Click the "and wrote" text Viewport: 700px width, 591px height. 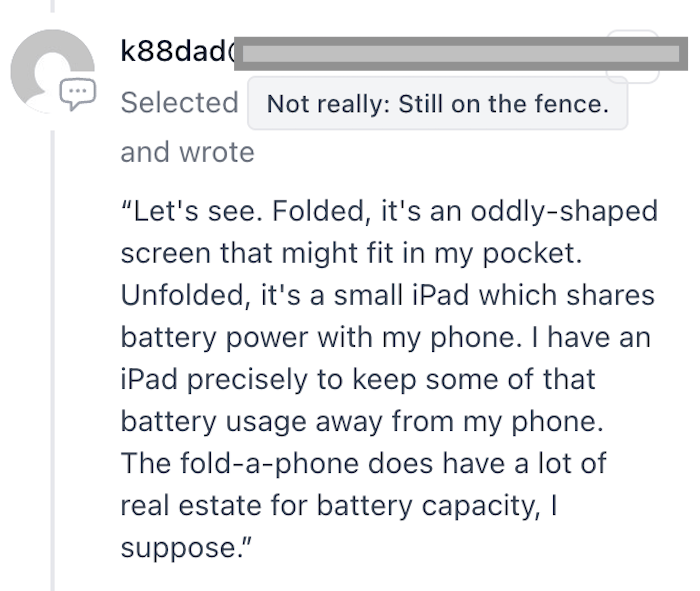point(188,152)
